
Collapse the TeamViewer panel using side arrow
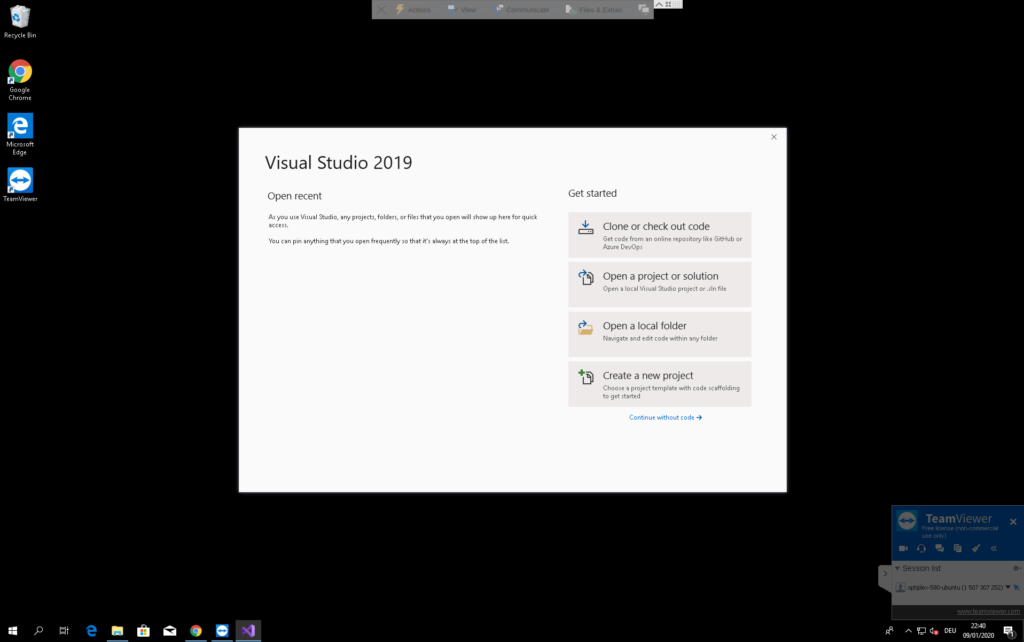[884, 574]
